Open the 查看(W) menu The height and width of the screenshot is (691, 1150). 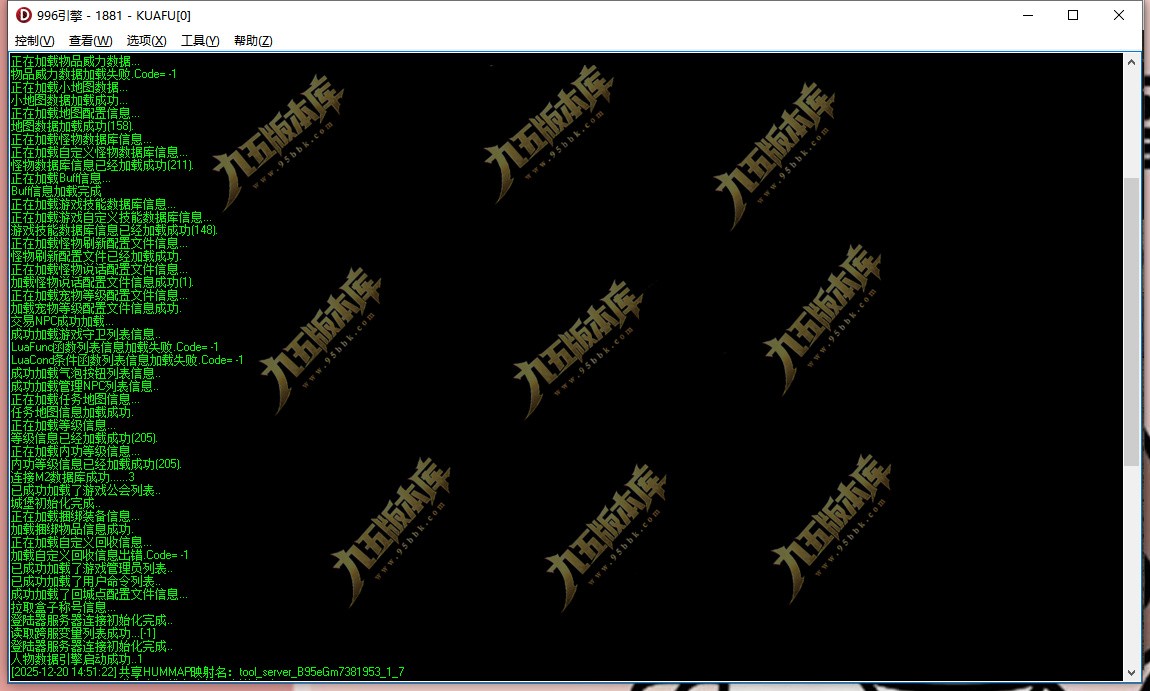[x=90, y=40]
